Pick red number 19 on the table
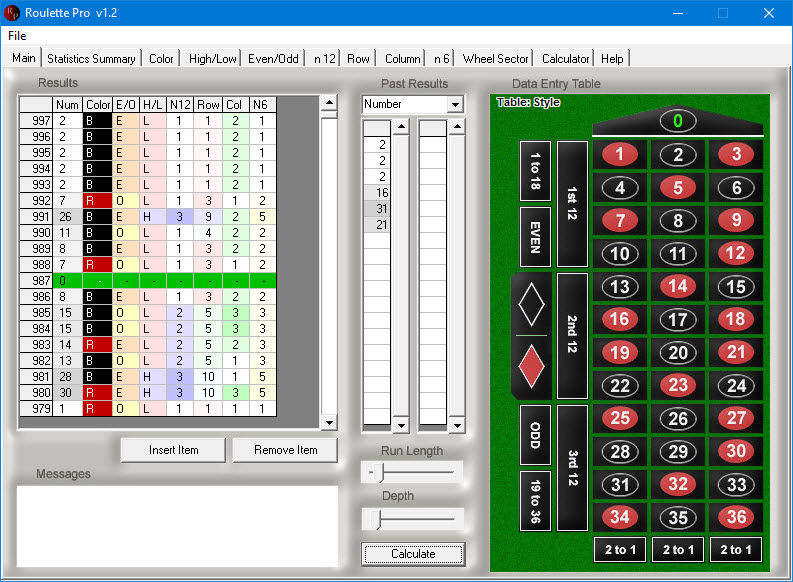793x582 pixels. [620, 352]
